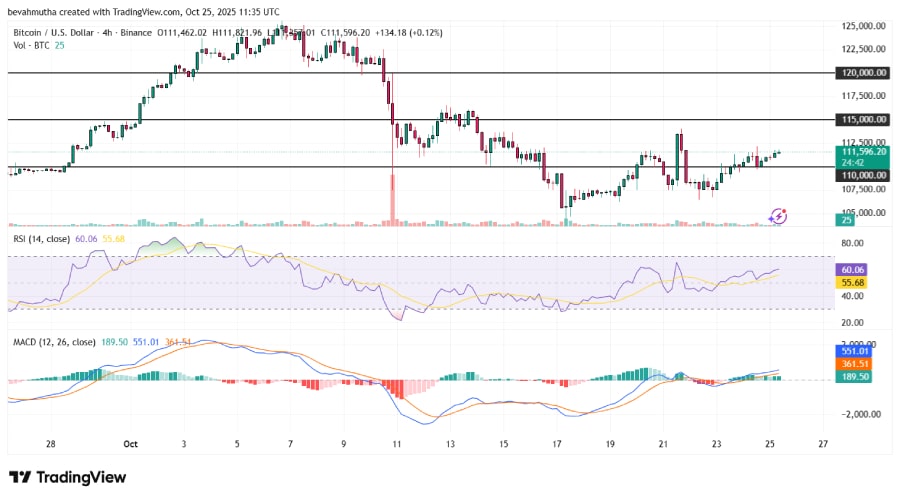900x500 pixels.
Task: Click the 11 date on time axis
Action: [x=396, y=443]
